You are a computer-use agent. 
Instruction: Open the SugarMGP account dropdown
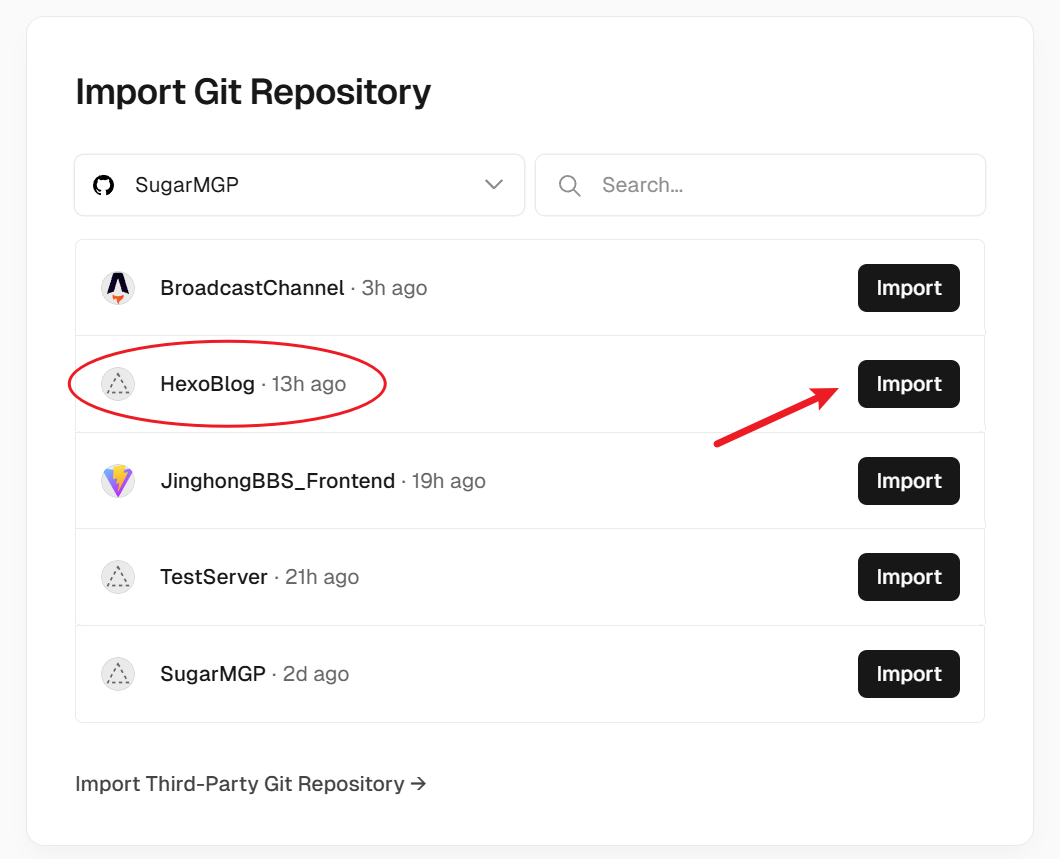coord(299,185)
